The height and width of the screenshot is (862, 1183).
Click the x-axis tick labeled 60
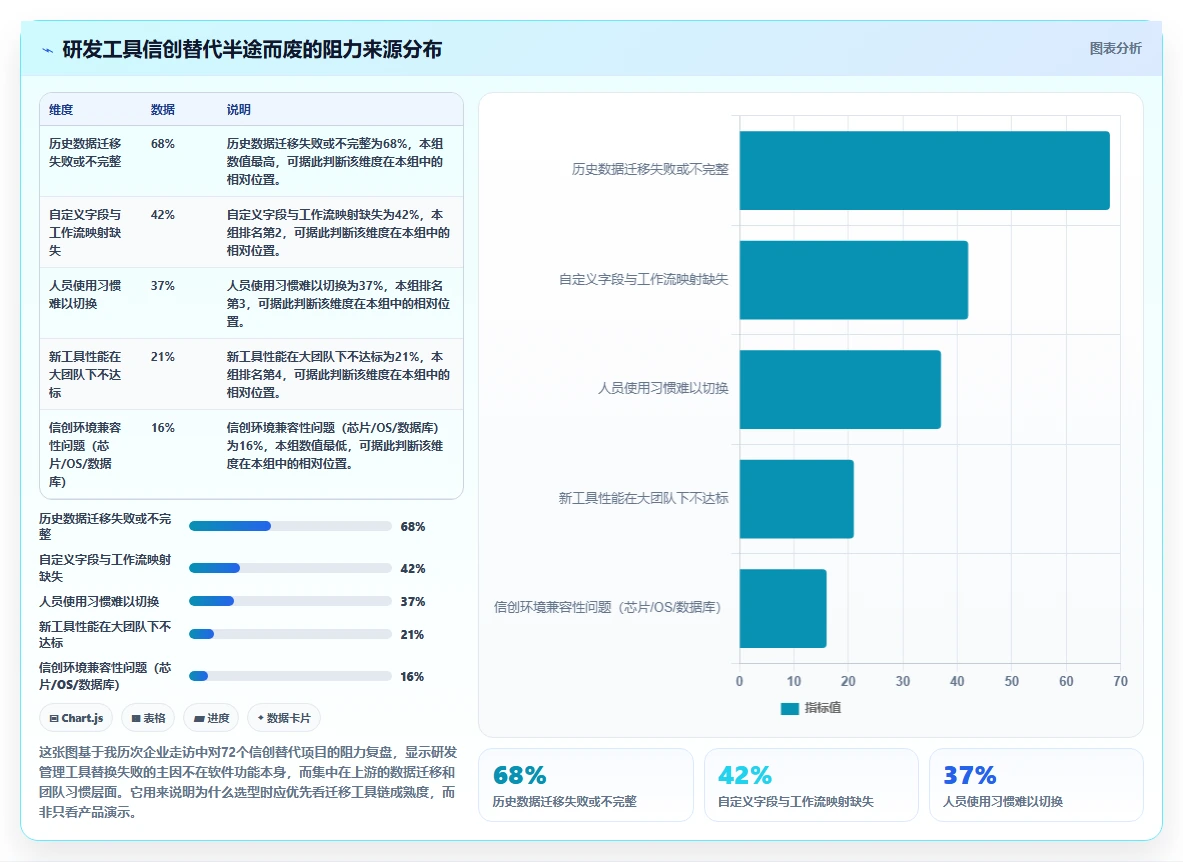pyautogui.click(x=1066, y=681)
